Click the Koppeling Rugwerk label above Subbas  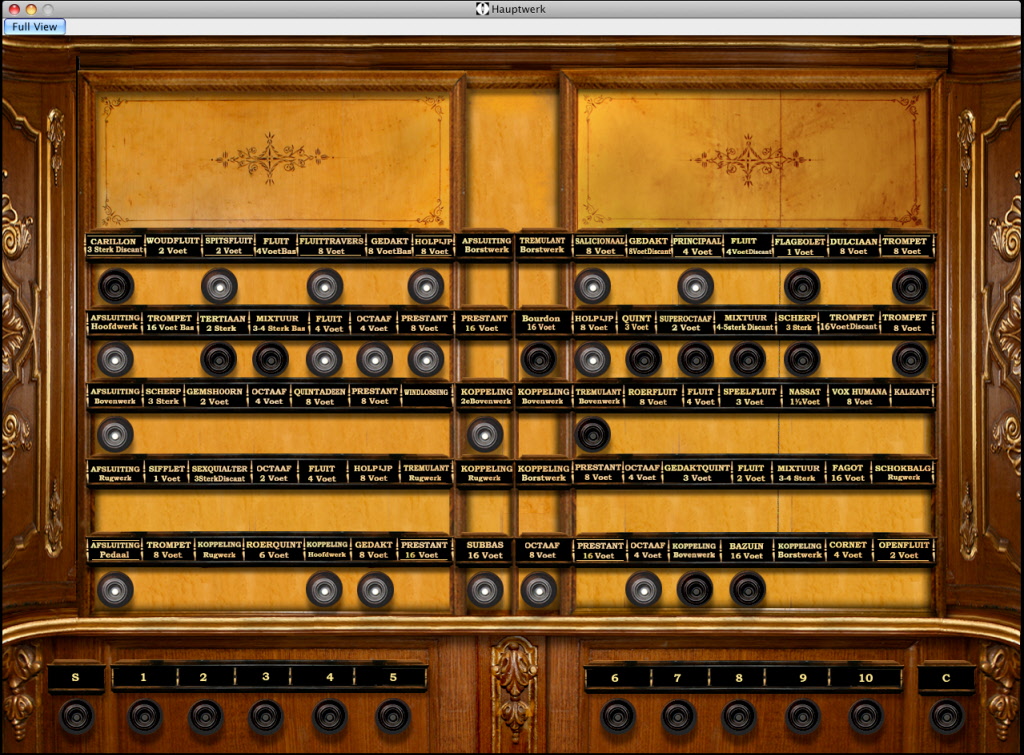coord(486,474)
